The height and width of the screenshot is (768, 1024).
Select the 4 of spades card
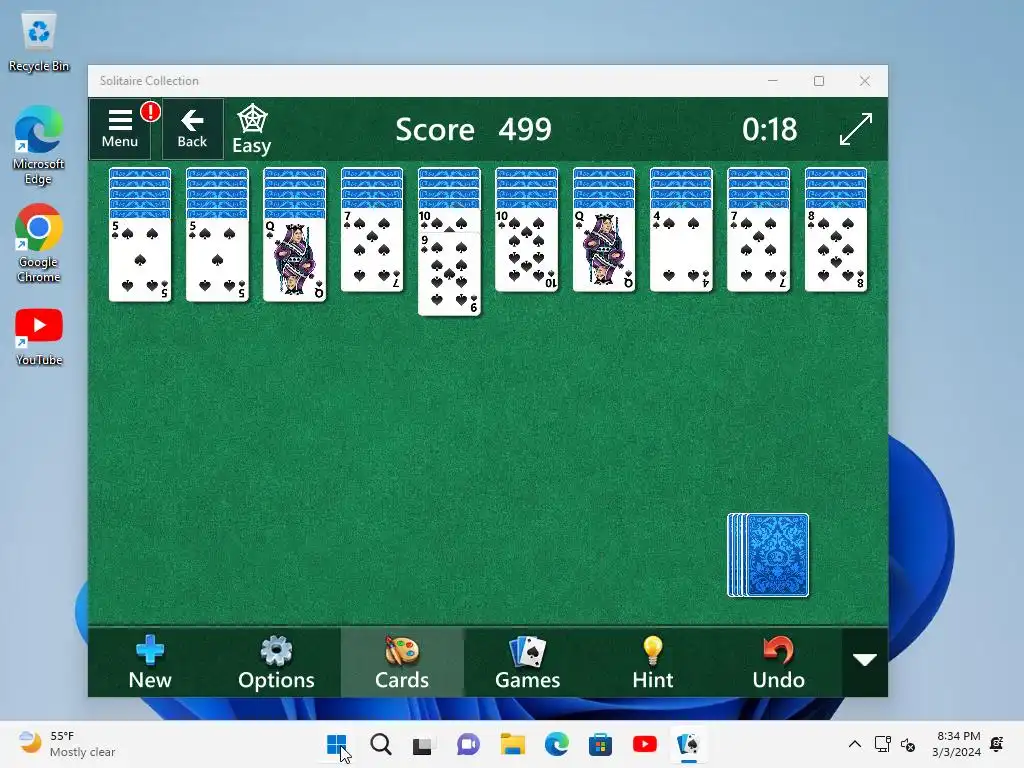(x=681, y=250)
